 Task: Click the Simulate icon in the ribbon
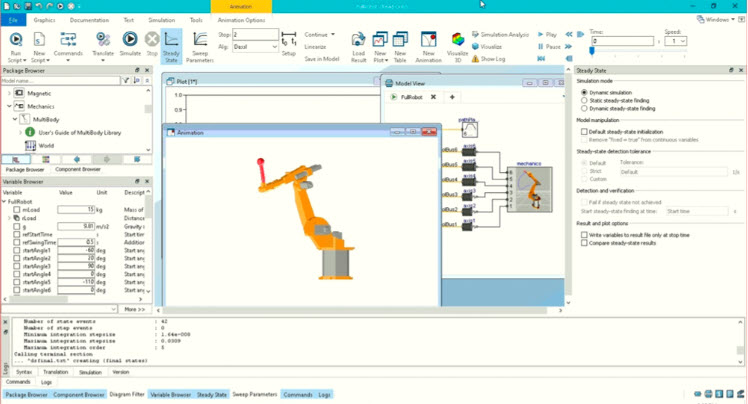point(131,44)
